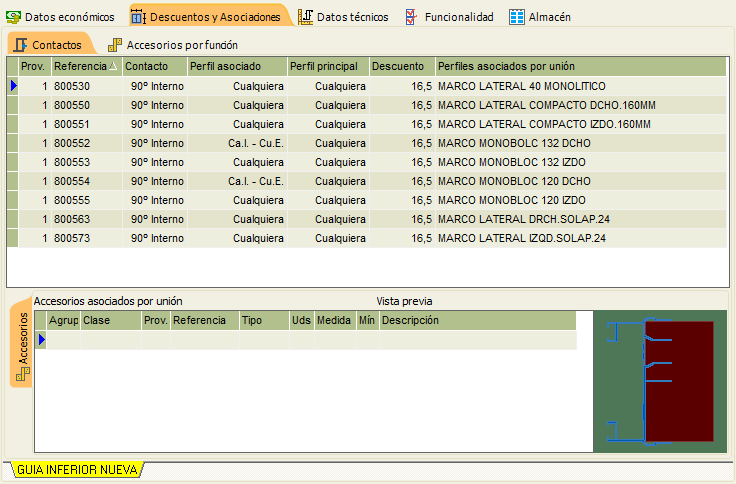The height and width of the screenshot is (484, 736).
Task: Click the Tipo column header
Action: click(264, 320)
